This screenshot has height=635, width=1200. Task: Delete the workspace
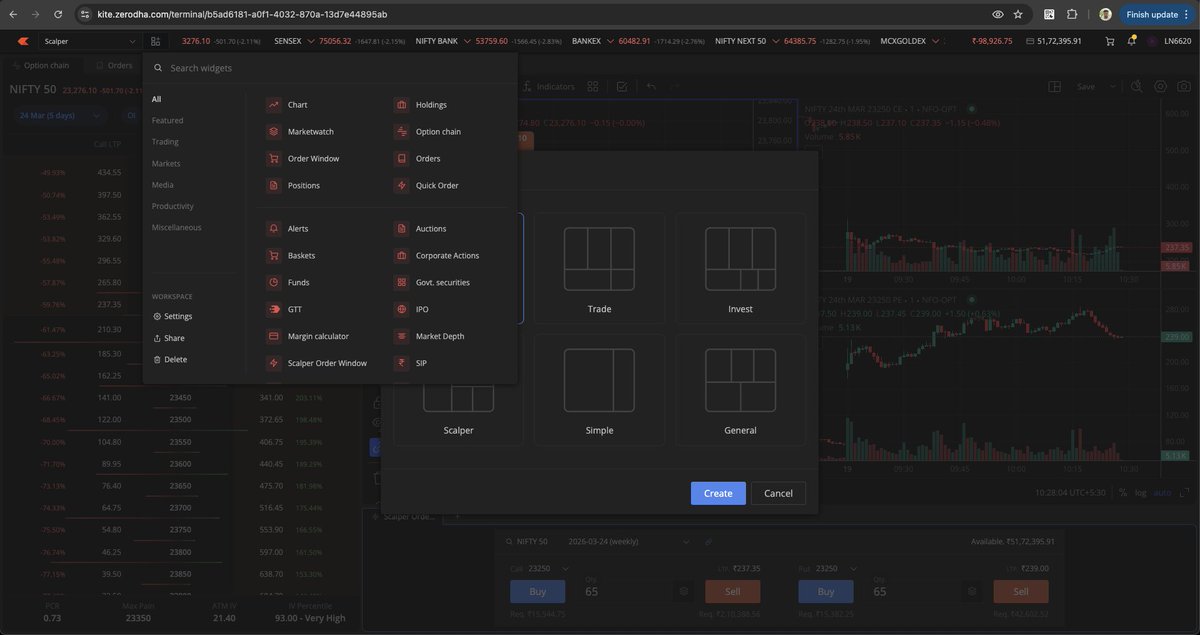coord(169,359)
